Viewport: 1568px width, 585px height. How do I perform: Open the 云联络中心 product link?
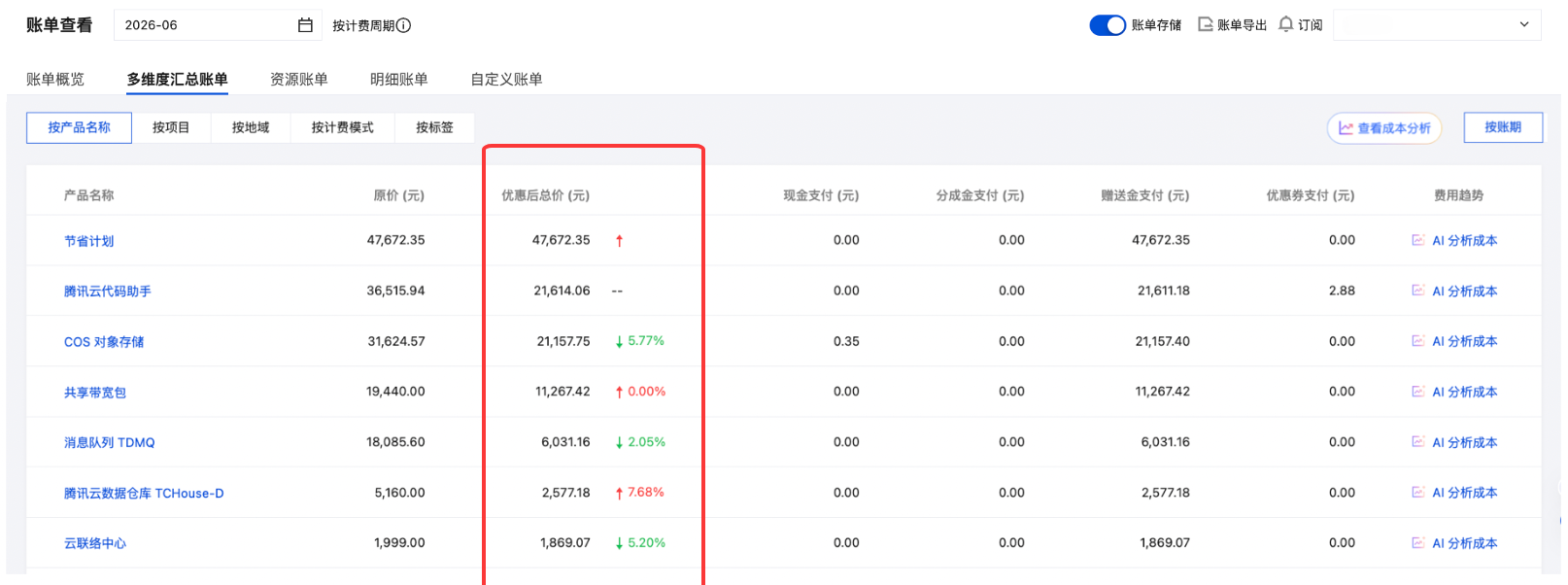[95, 544]
